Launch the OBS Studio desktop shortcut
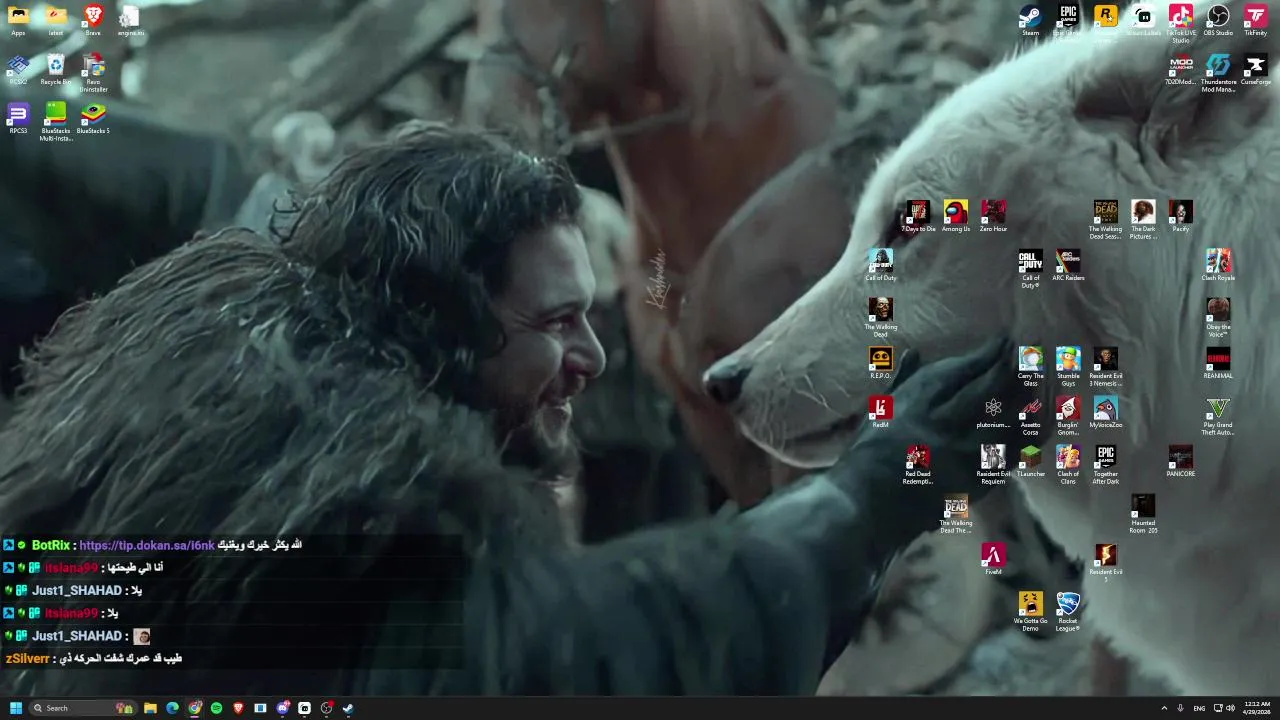The image size is (1280, 720). pyautogui.click(x=1218, y=20)
